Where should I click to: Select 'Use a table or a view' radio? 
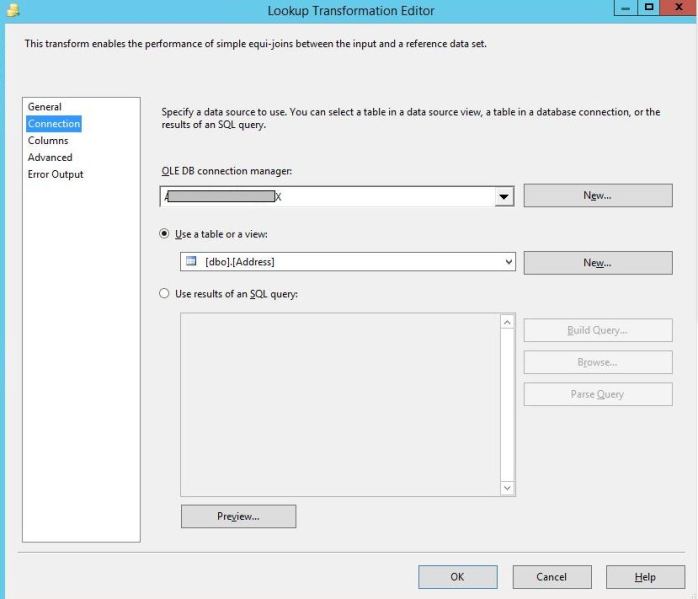[x=164, y=234]
